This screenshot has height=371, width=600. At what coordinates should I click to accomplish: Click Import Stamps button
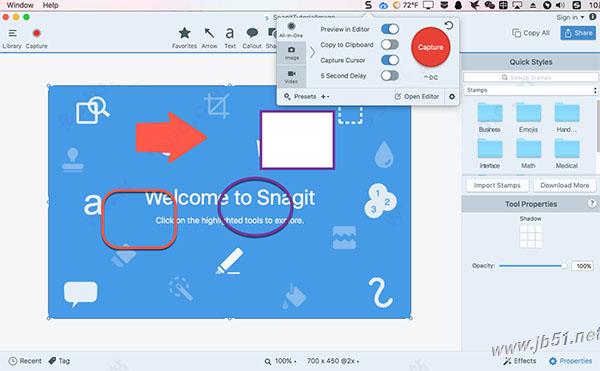click(x=497, y=185)
